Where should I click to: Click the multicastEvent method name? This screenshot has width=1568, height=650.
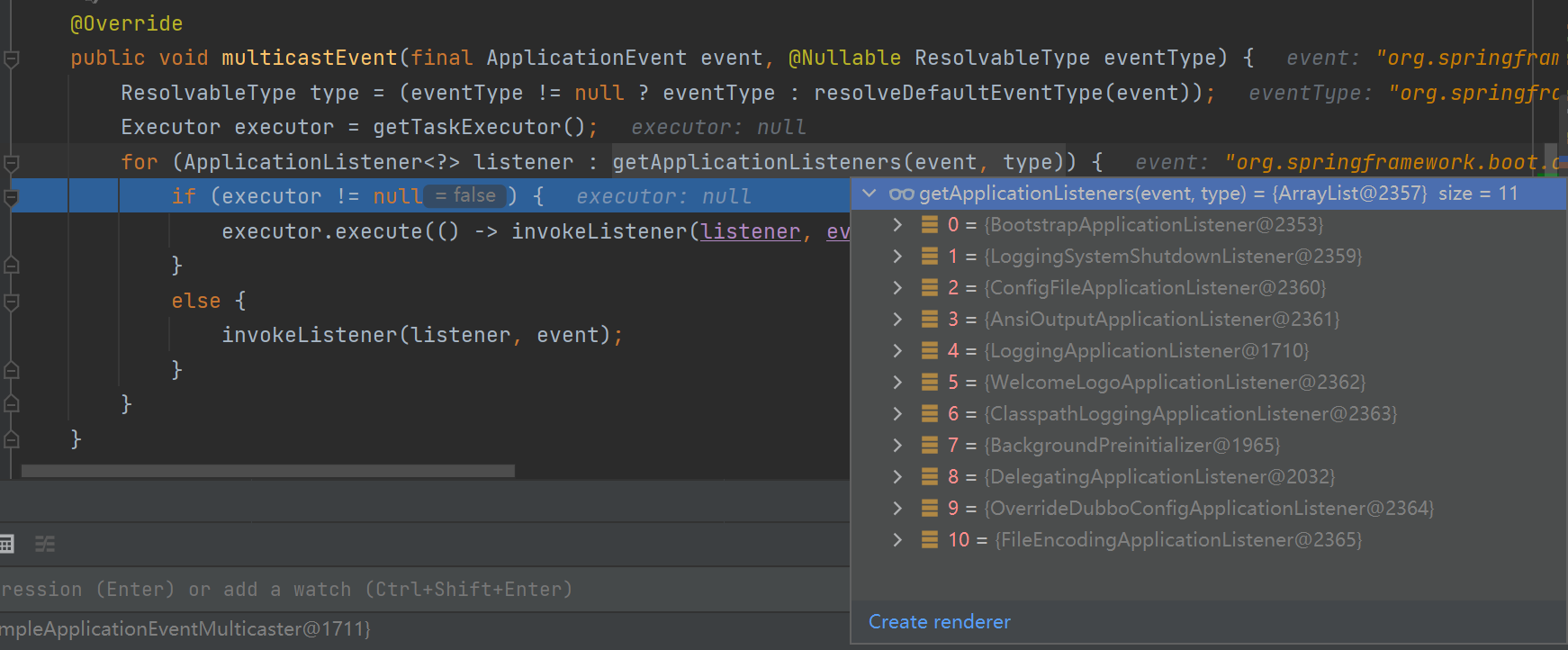pyautogui.click(x=309, y=59)
